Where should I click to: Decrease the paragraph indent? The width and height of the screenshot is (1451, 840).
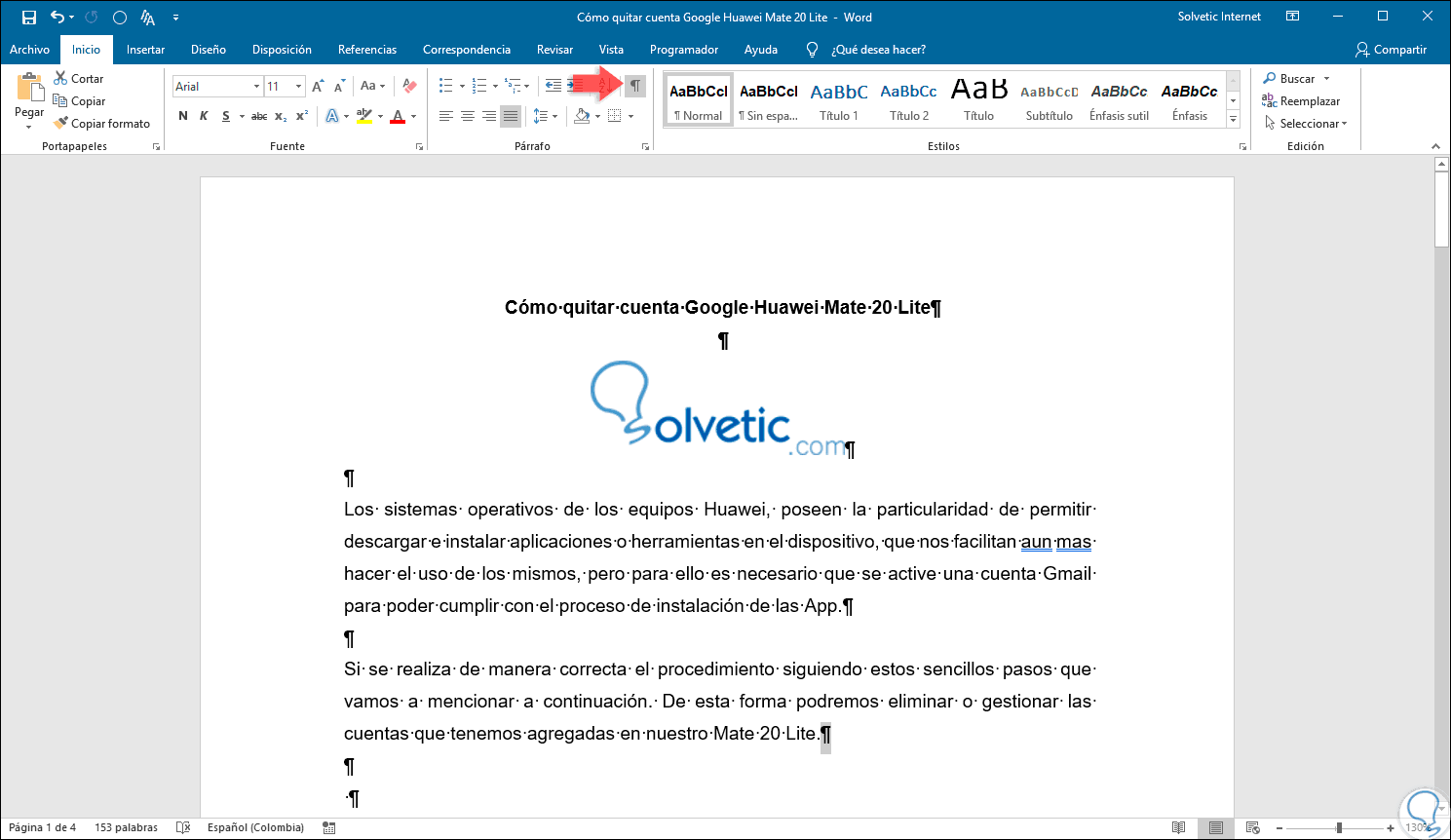coord(553,87)
